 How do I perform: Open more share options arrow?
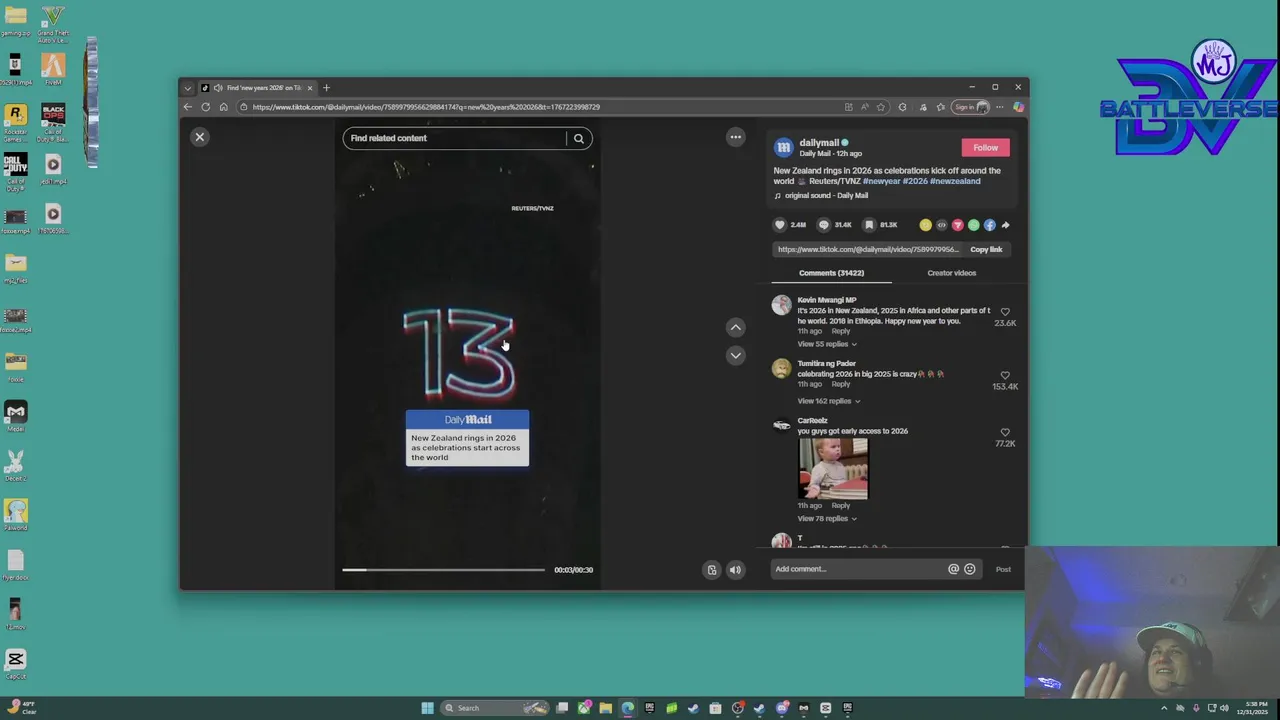click(x=1005, y=225)
